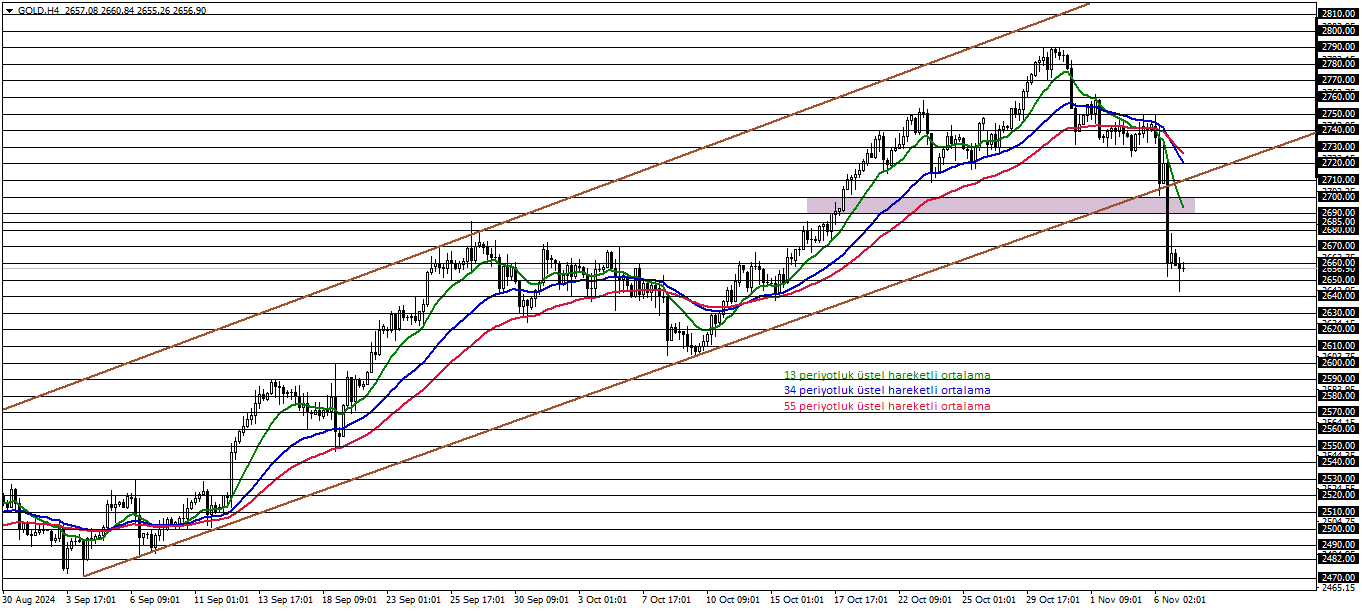1362x611 pixels.
Task: Click the blue 34 periyotluk üstel hareketli ortalama label
Action: [887, 390]
